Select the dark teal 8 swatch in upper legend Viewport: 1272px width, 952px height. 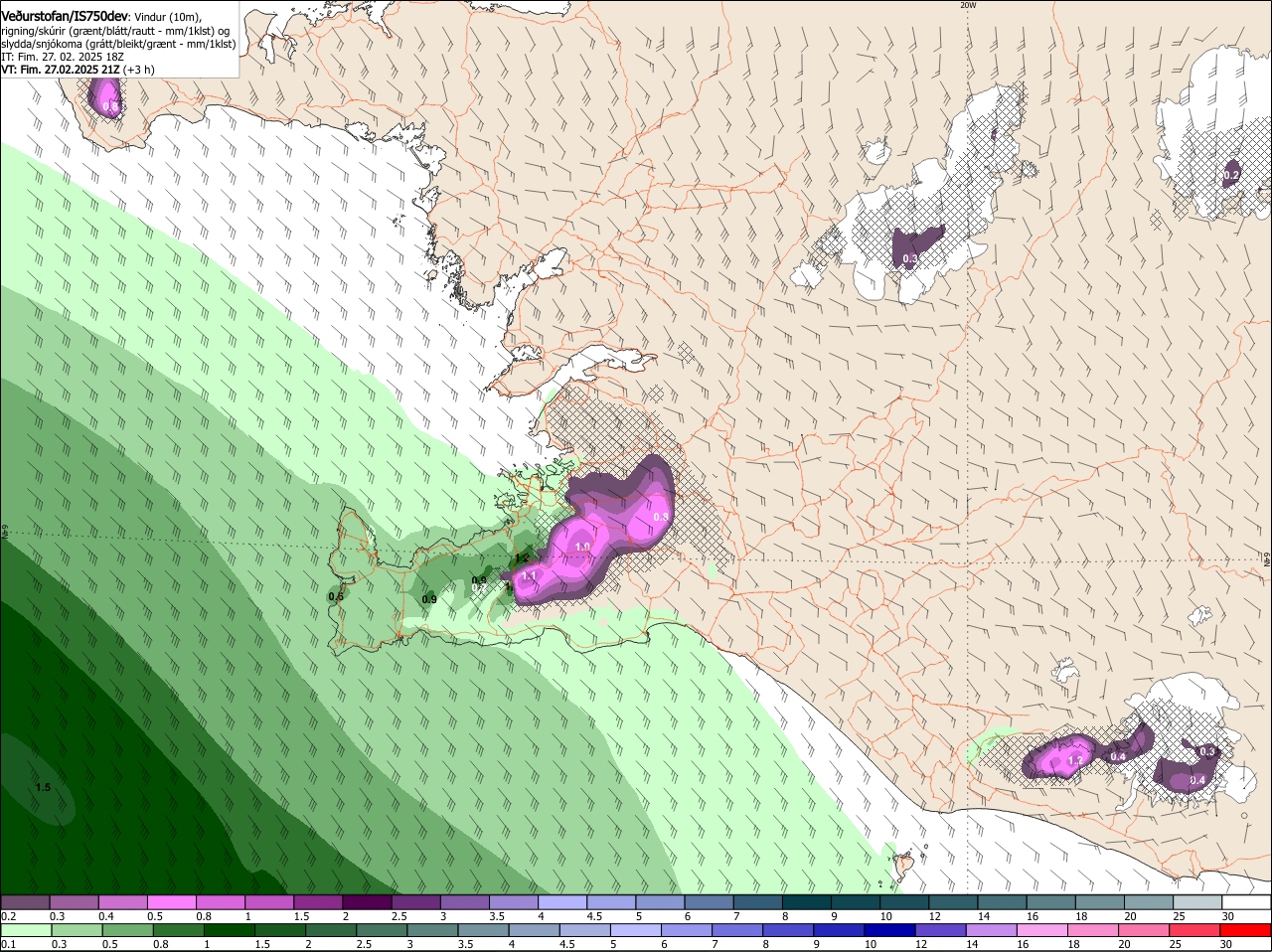(807, 901)
